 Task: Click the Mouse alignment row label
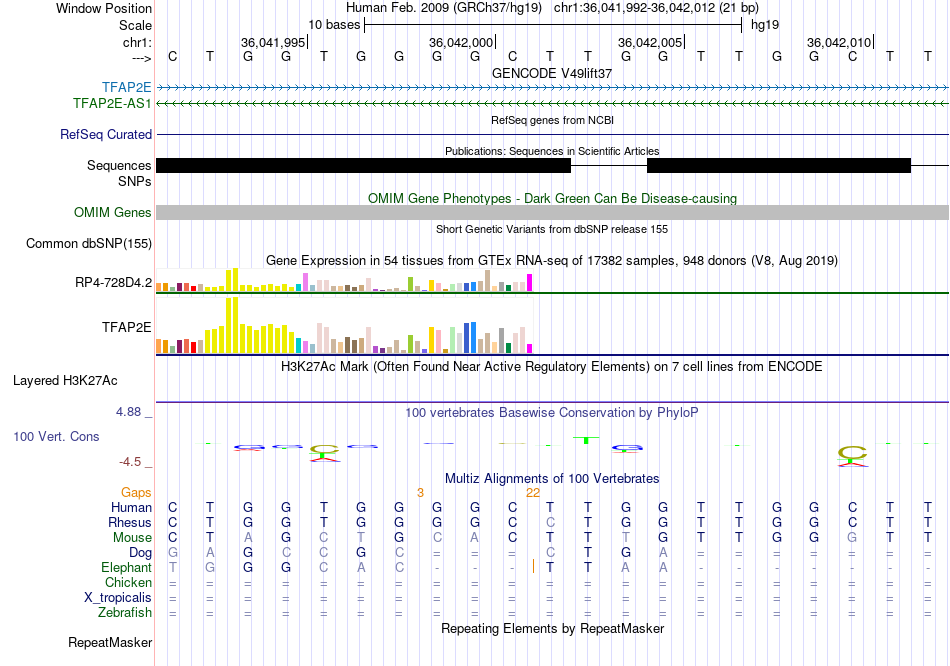click(x=133, y=538)
